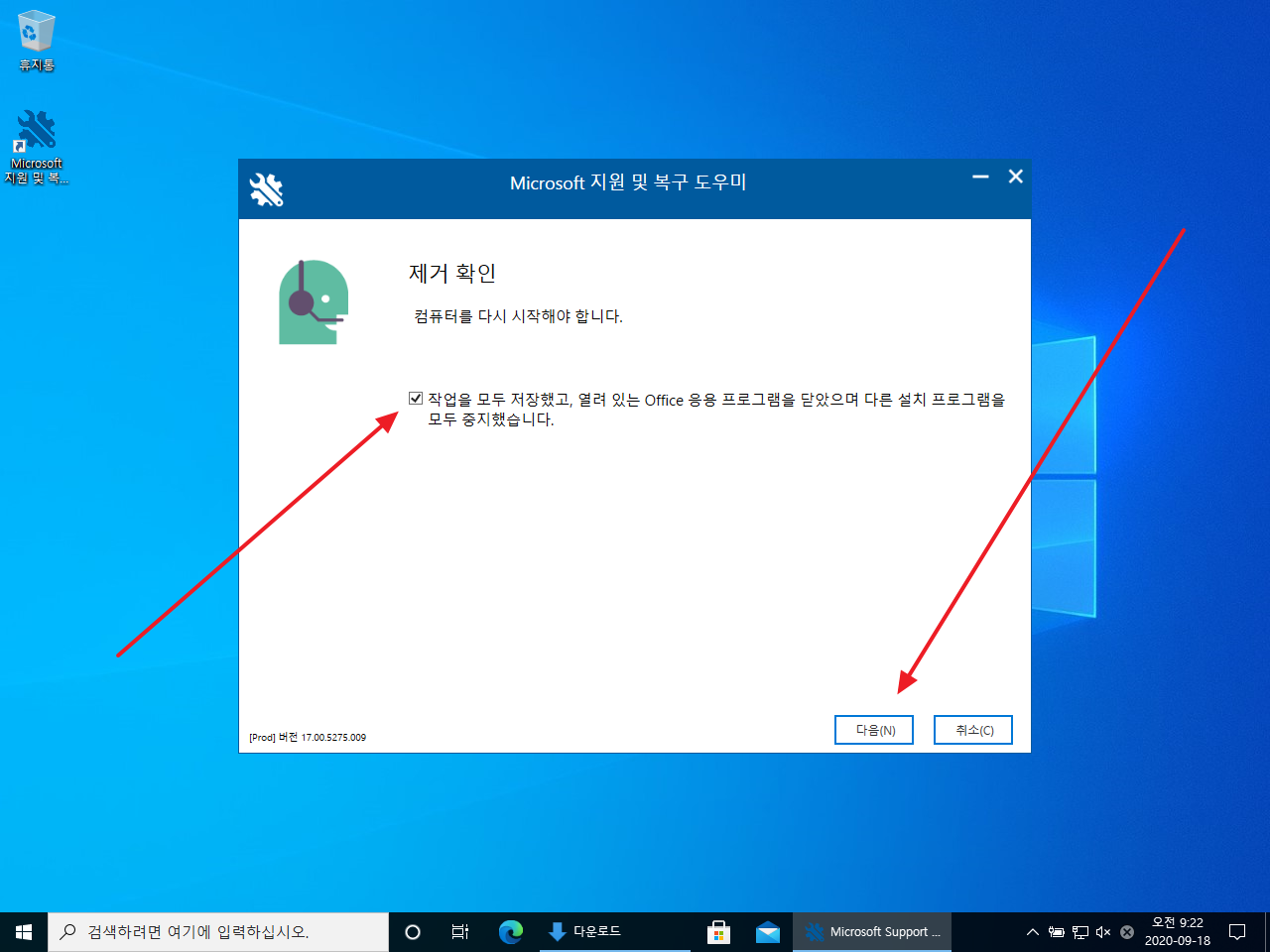Open Task View on the taskbar
This screenshot has height=952, width=1270.
(x=459, y=931)
